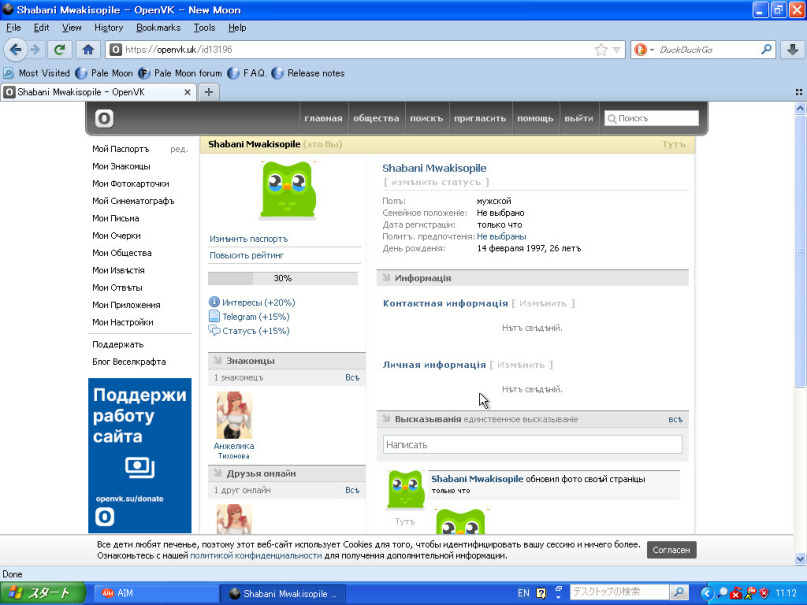Viewport: 807px width, 605px height.
Task: Click the Windows Start button
Action: (x=43, y=593)
